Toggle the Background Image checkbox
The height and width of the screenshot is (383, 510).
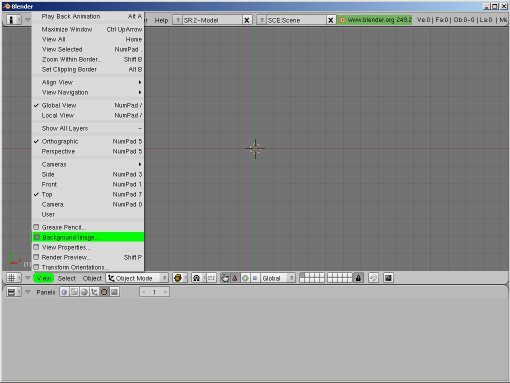(x=37, y=237)
